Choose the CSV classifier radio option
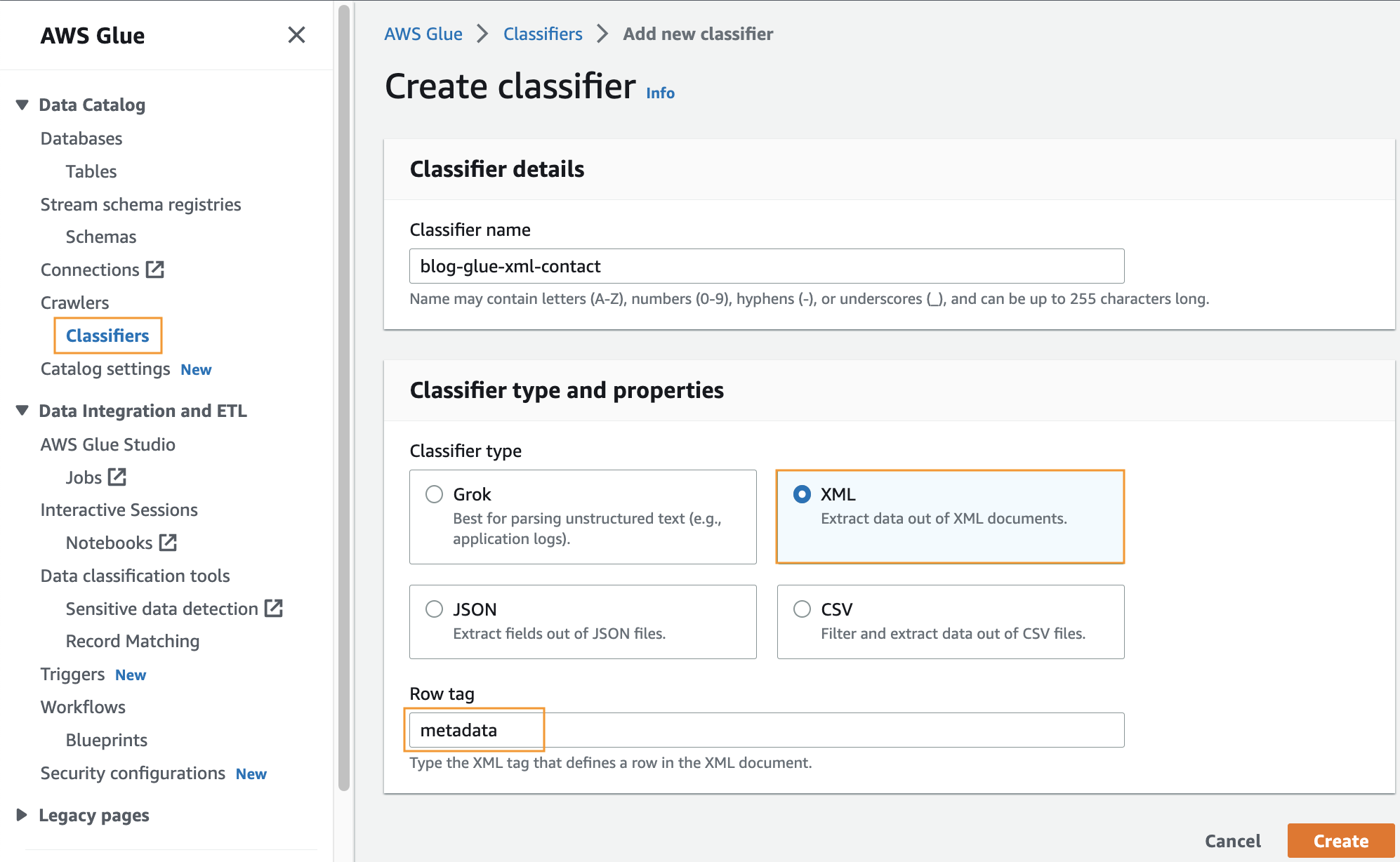Viewport: 1400px width, 862px height. tap(802, 609)
